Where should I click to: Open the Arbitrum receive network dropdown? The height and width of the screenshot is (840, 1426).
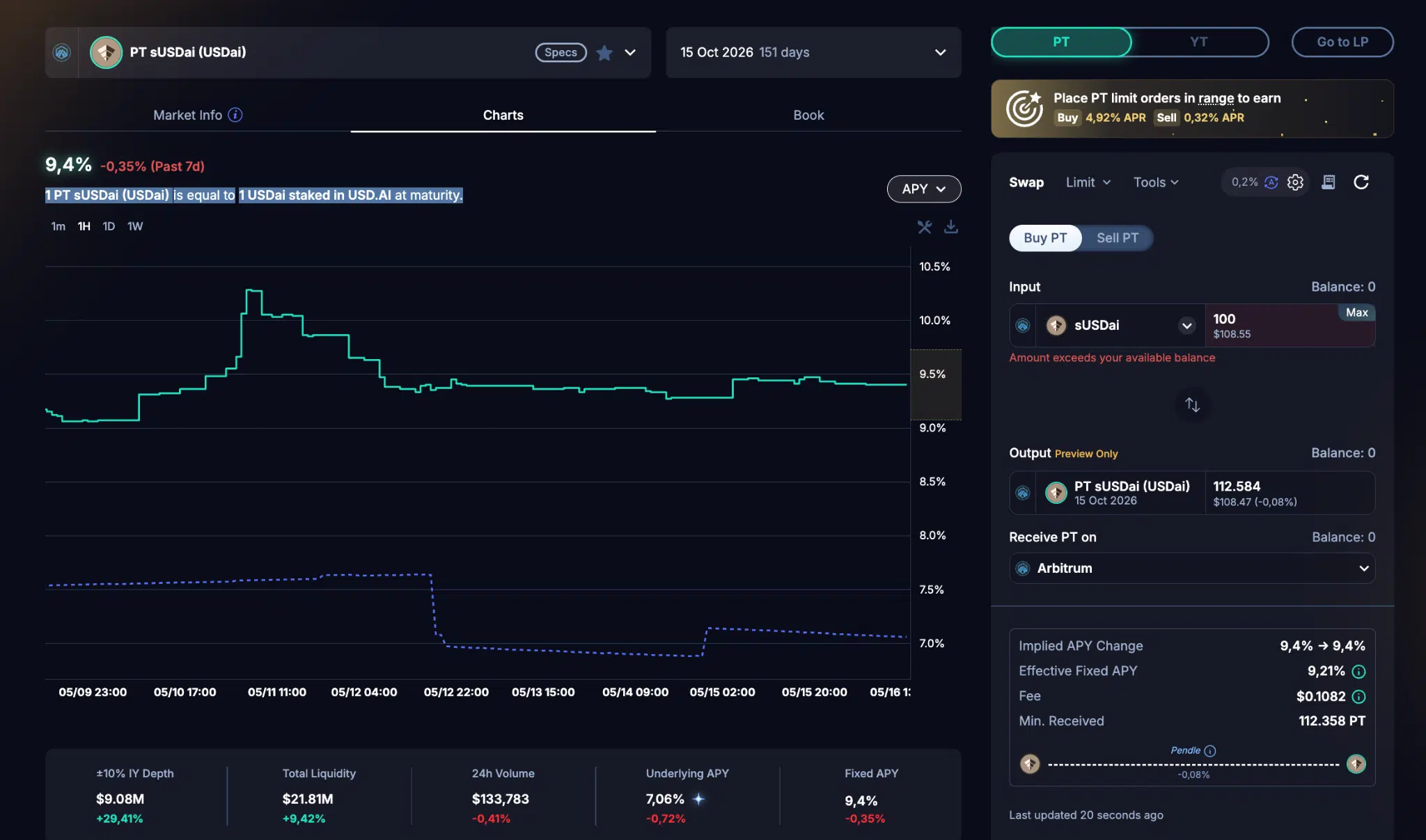1192,569
